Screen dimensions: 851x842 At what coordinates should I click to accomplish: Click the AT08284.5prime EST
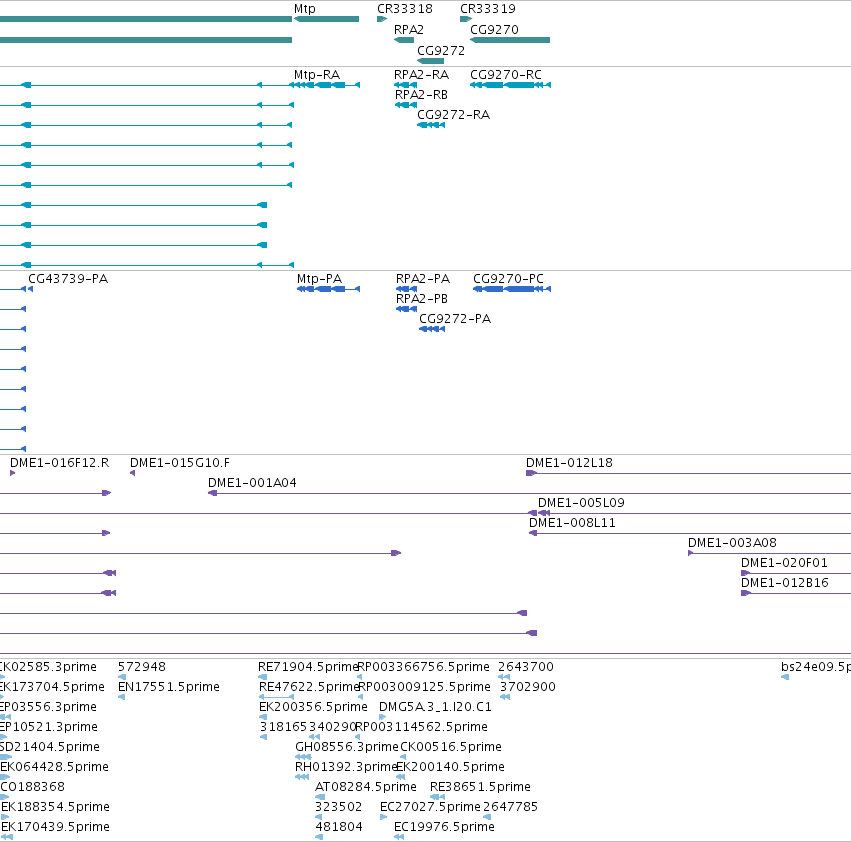coord(320,797)
